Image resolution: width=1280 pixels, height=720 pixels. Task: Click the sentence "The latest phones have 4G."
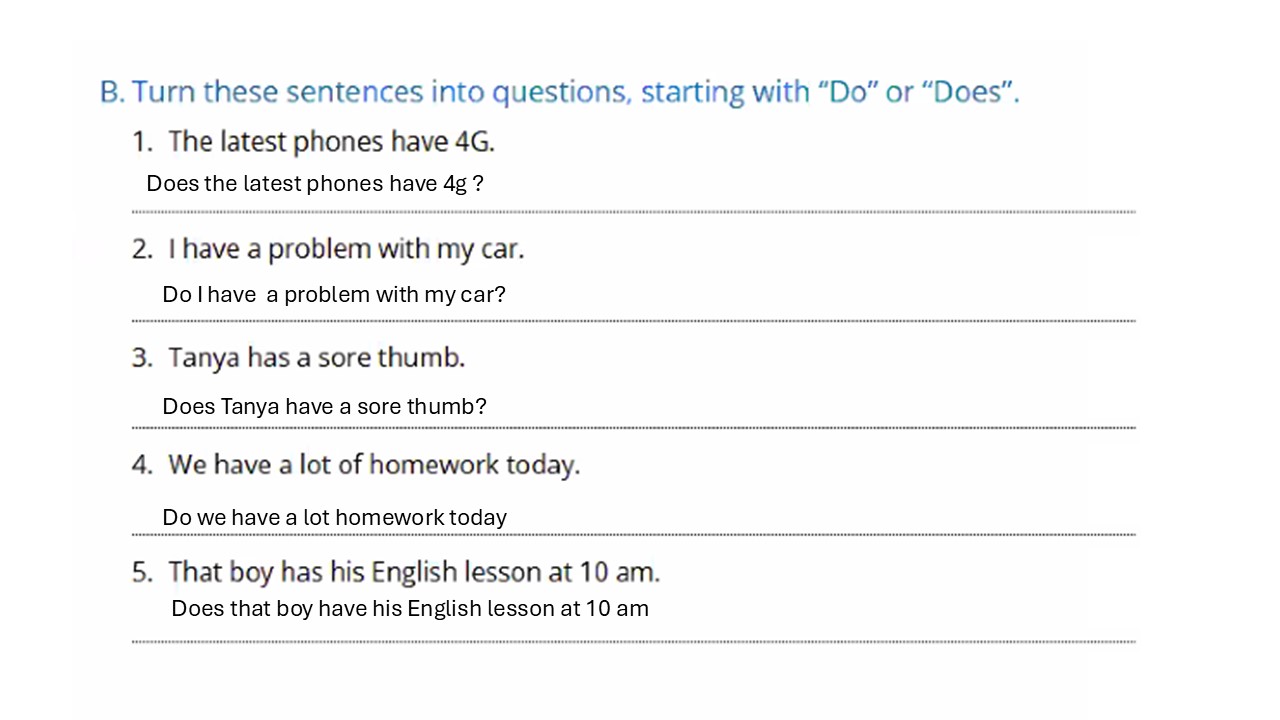(331, 142)
